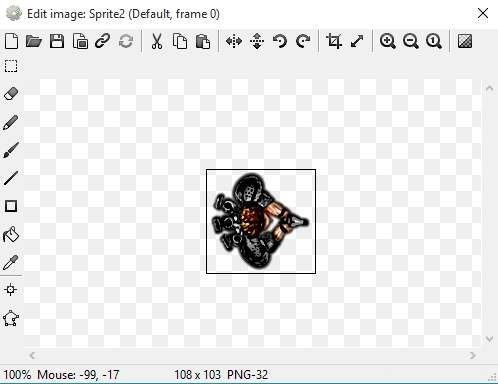
Task: Close the Edit image window
Action: coord(483,13)
